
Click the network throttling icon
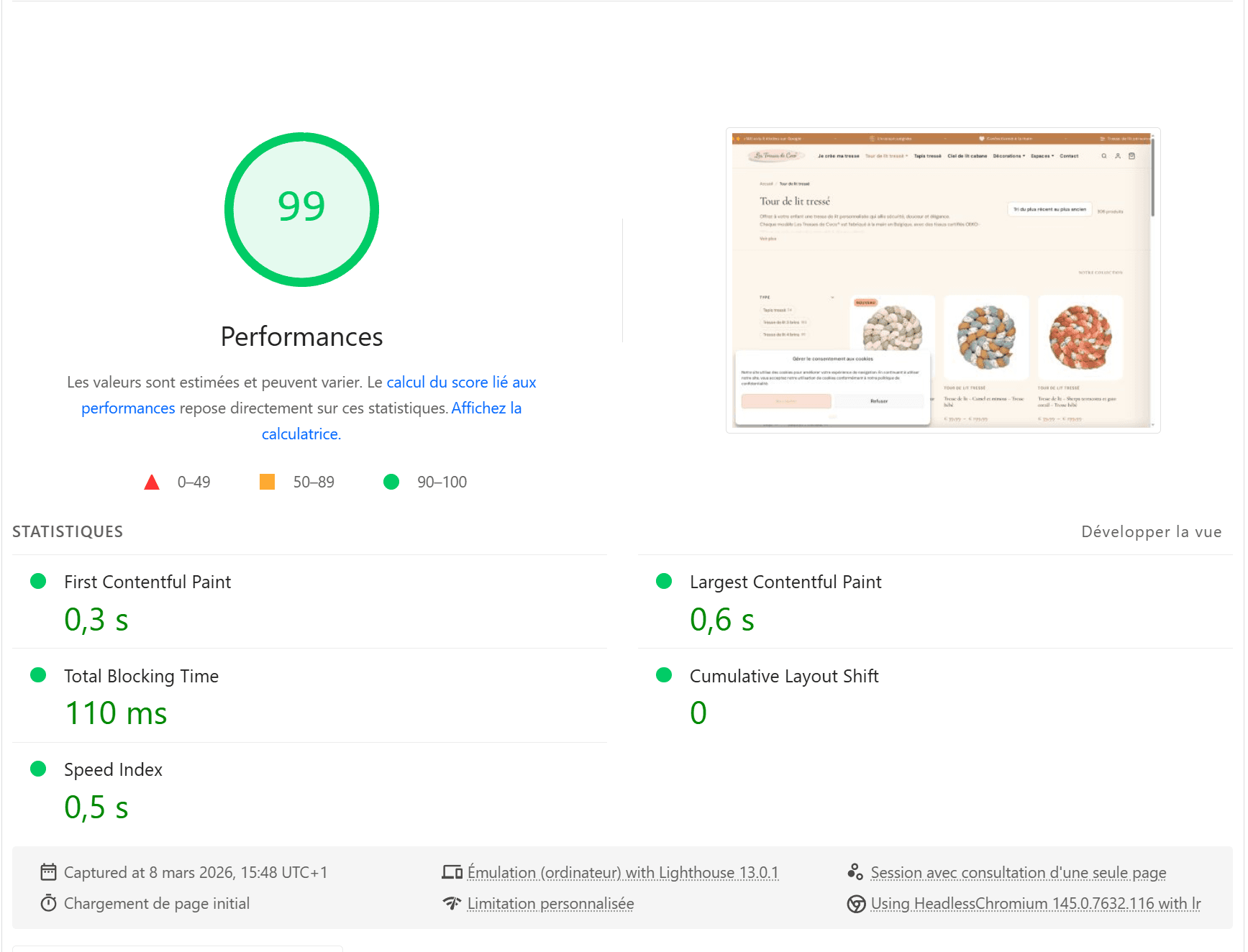tap(452, 903)
